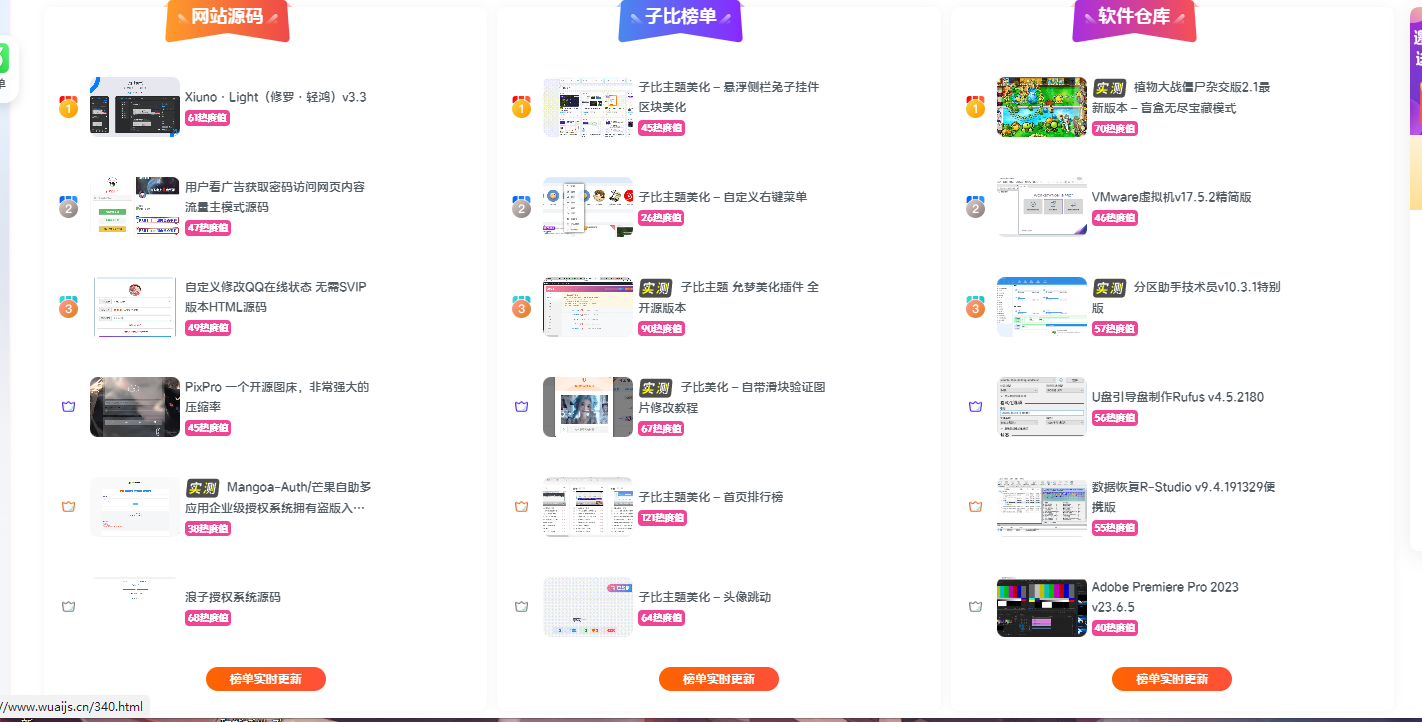Screen dimensions: 1422x722
Task: Open 子比主题美化 首页排行榜 link
Action: click(x=711, y=497)
